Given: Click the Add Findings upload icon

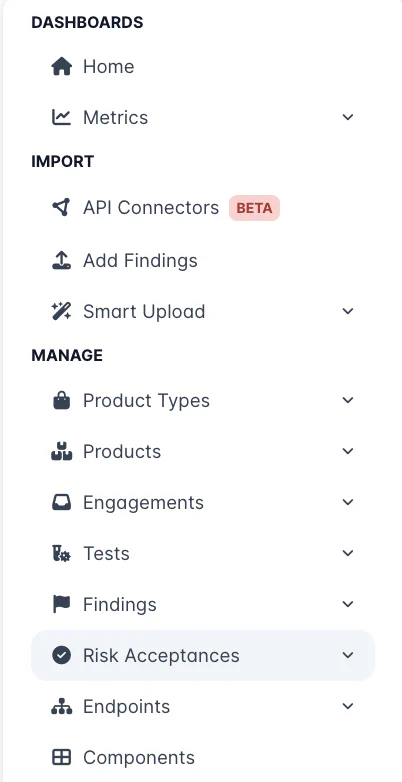Looking at the screenshot, I should tap(61, 260).
